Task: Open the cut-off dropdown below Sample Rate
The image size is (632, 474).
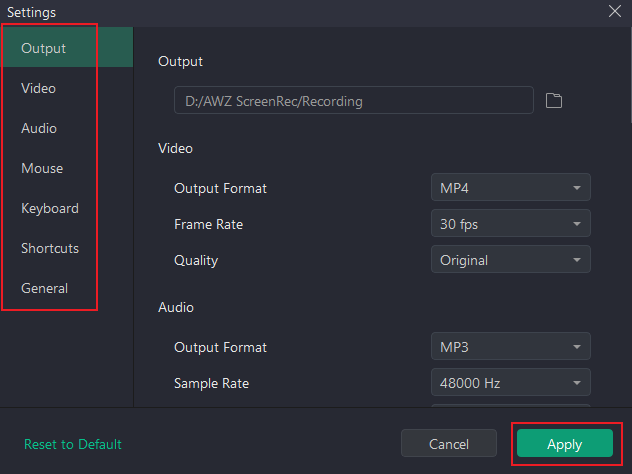Action: click(510, 404)
